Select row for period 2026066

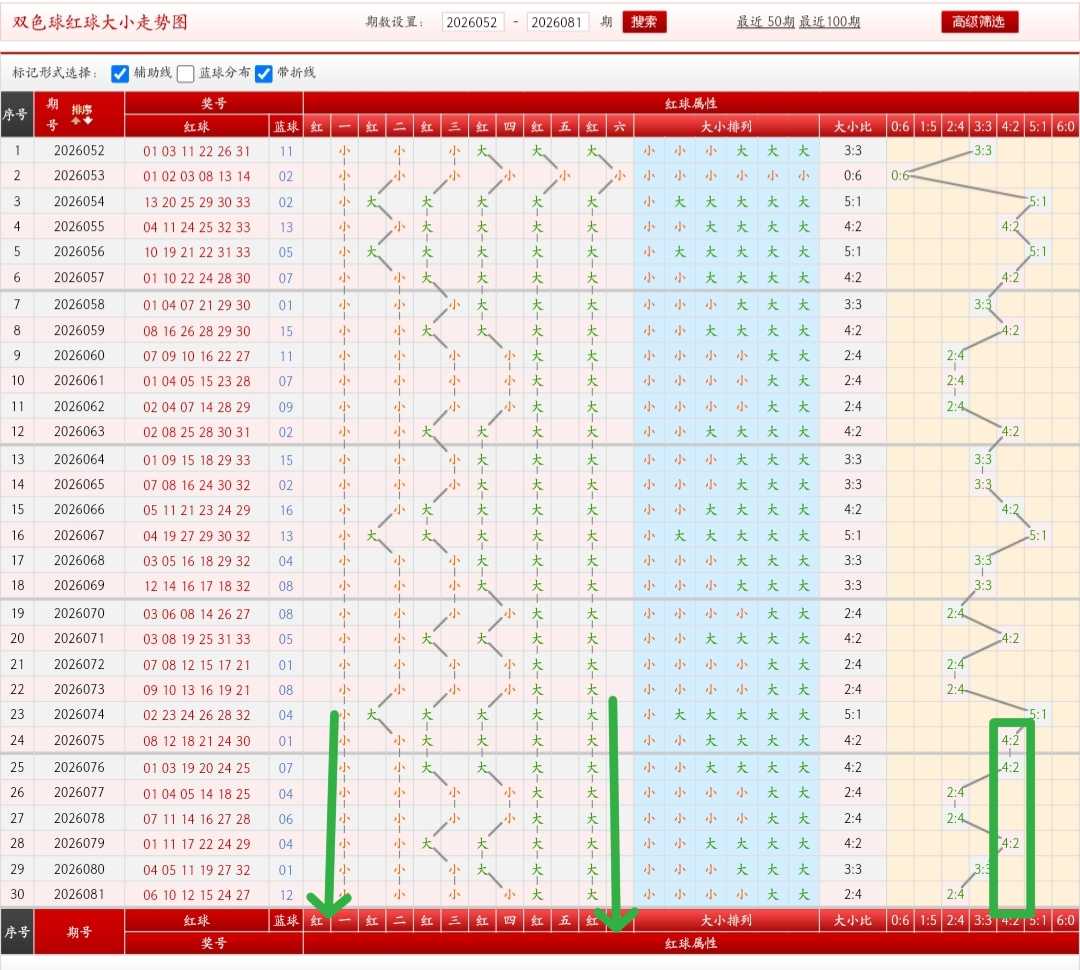(x=540, y=510)
